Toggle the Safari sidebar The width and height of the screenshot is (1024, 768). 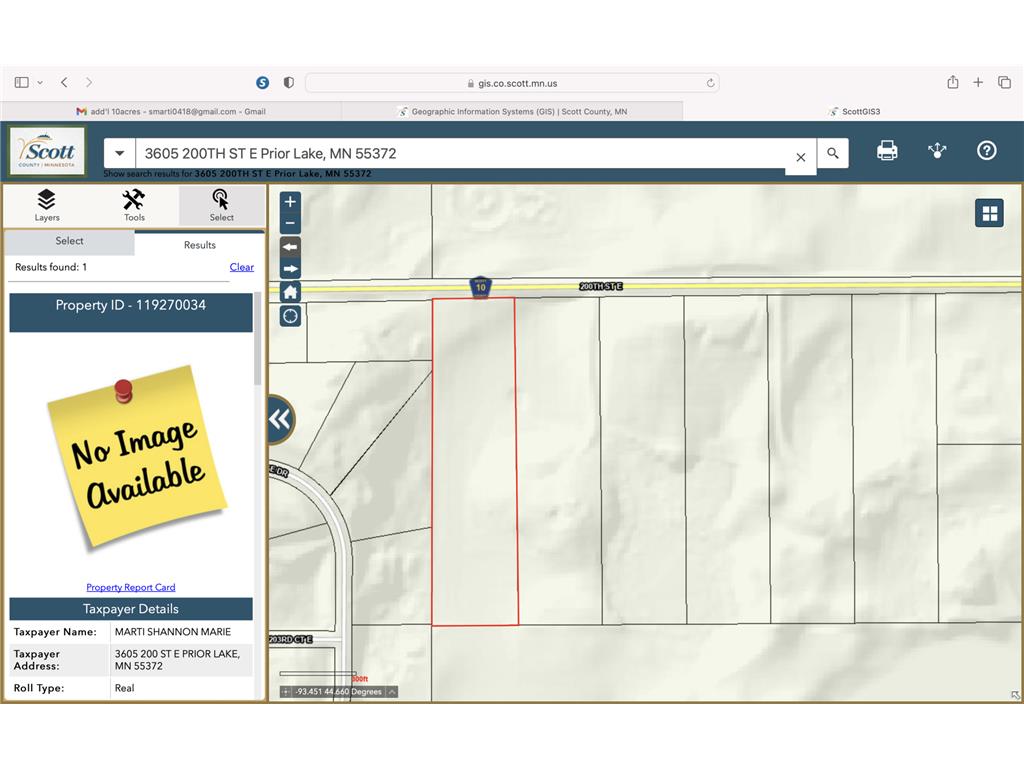pos(22,82)
